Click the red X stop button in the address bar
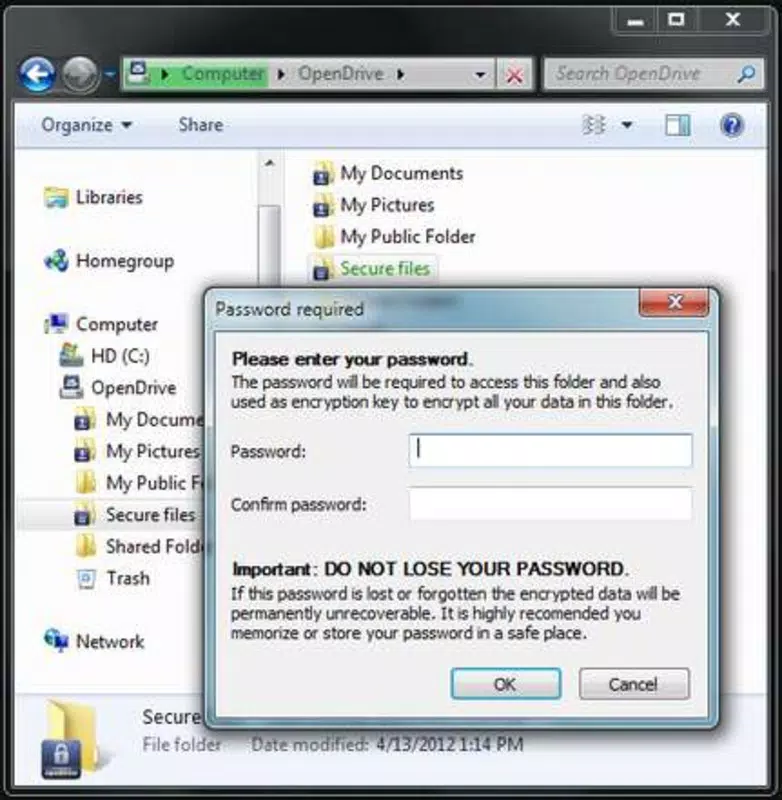 [514, 75]
